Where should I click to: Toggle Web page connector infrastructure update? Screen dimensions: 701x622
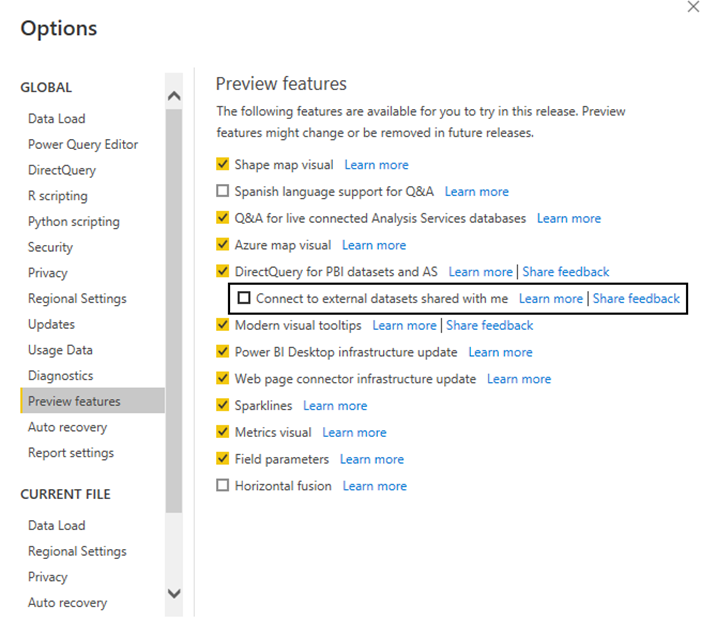(x=223, y=378)
